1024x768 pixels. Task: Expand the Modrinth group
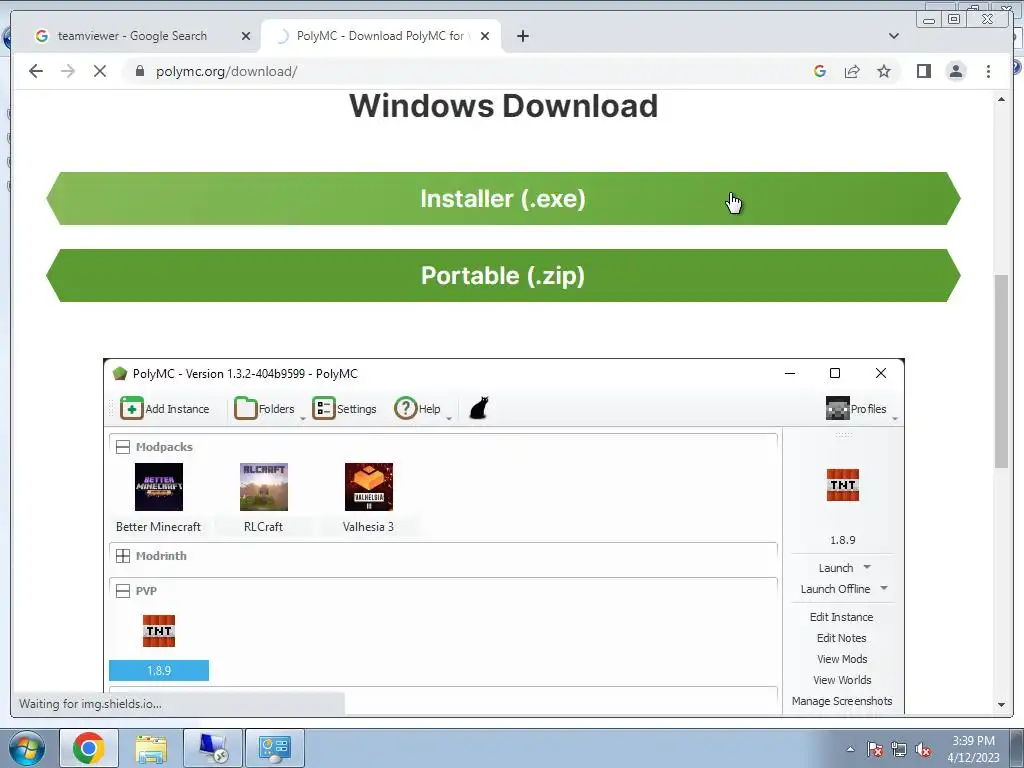122,556
